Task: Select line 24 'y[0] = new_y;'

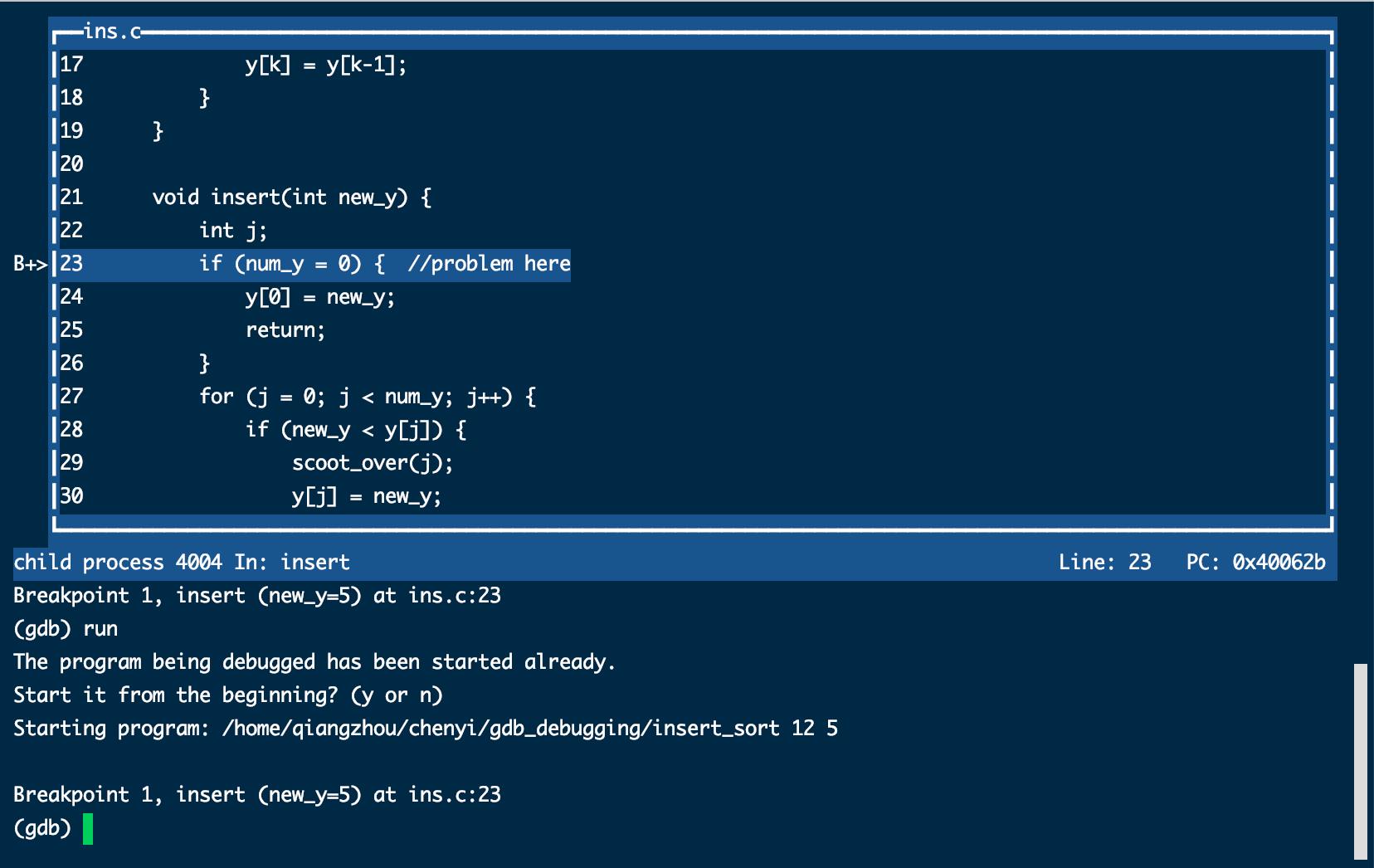Action: (320, 297)
